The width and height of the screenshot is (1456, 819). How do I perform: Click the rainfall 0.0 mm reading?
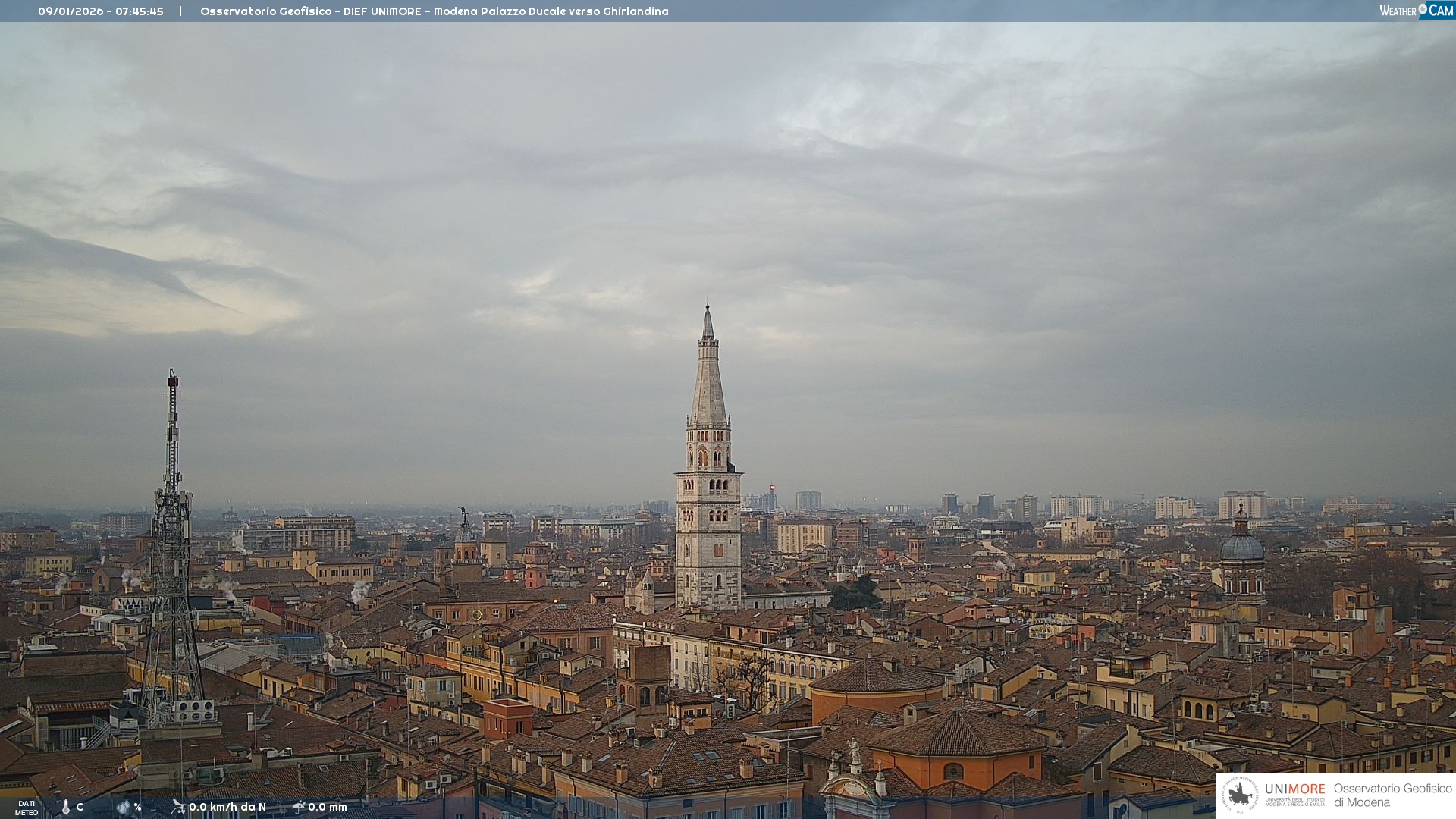[328, 807]
